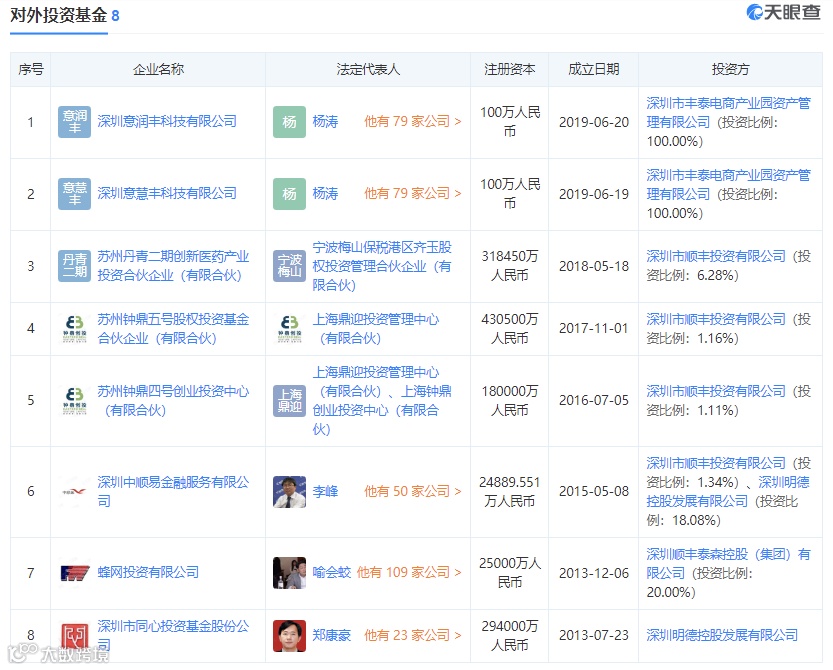Click the name 李峰
Viewport: 833px width, 670px height.
click(325, 491)
